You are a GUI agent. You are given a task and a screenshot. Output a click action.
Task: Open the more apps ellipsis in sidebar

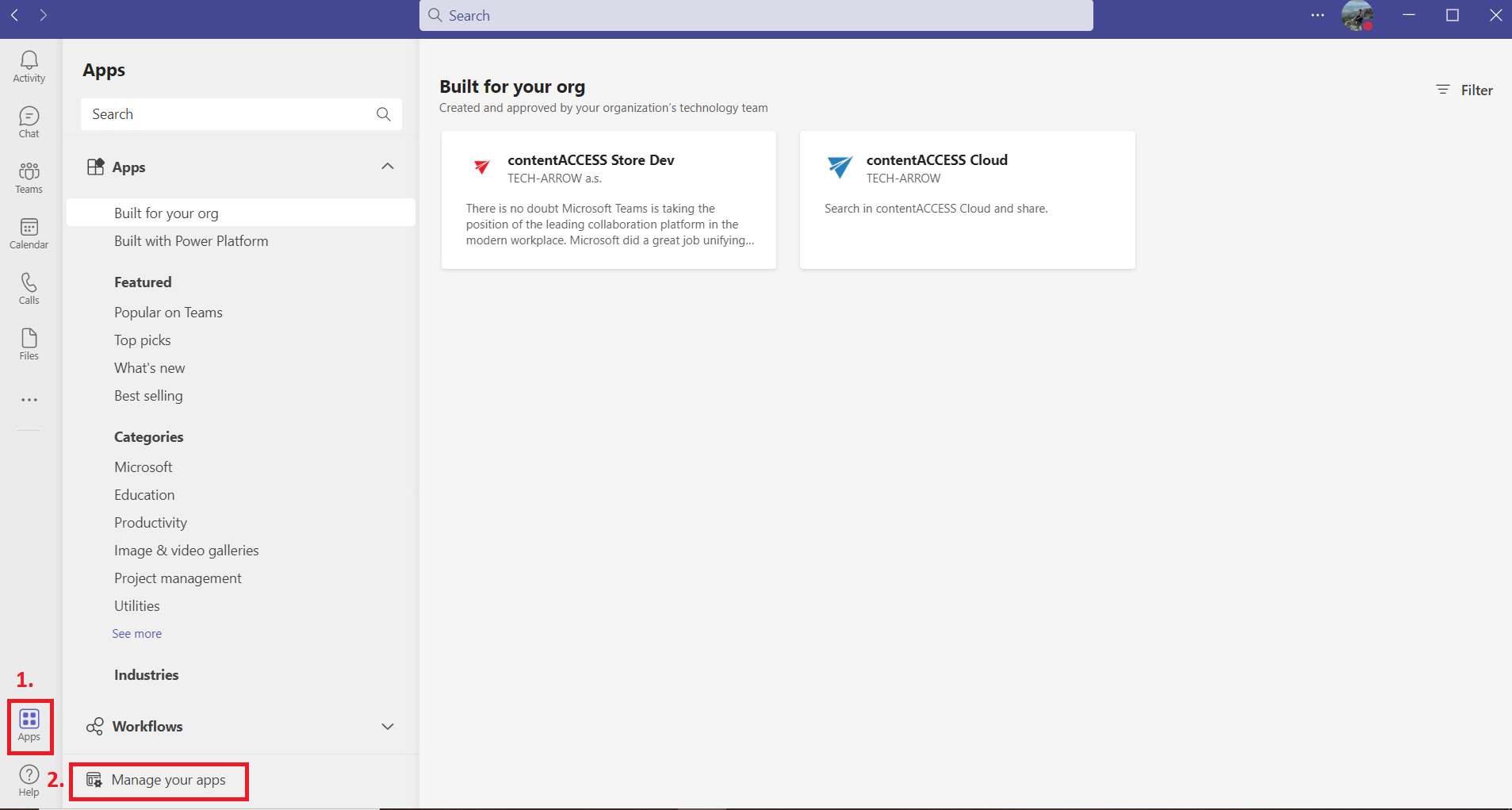(x=29, y=400)
